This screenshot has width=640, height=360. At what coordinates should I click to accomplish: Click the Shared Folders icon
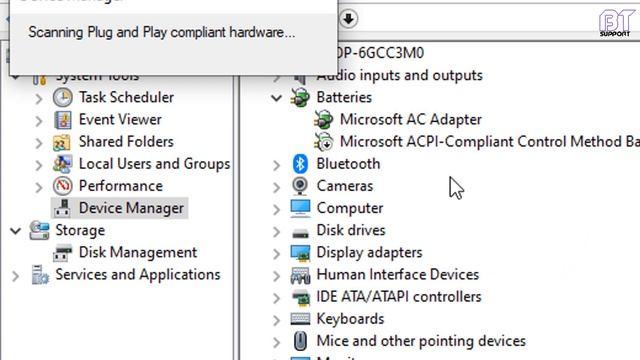[62, 142]
